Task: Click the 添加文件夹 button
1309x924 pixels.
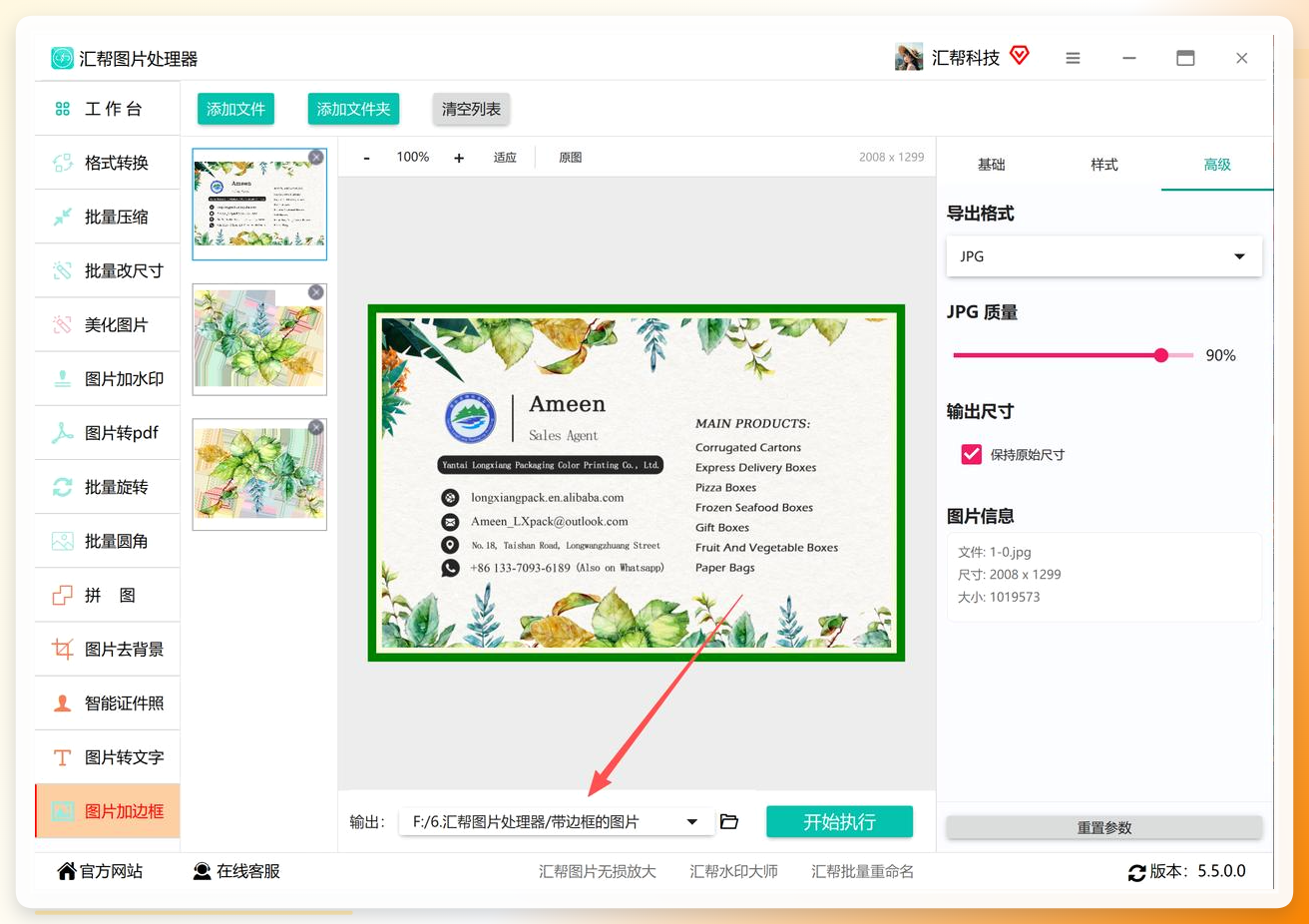Action: click(x=353, y=109)
